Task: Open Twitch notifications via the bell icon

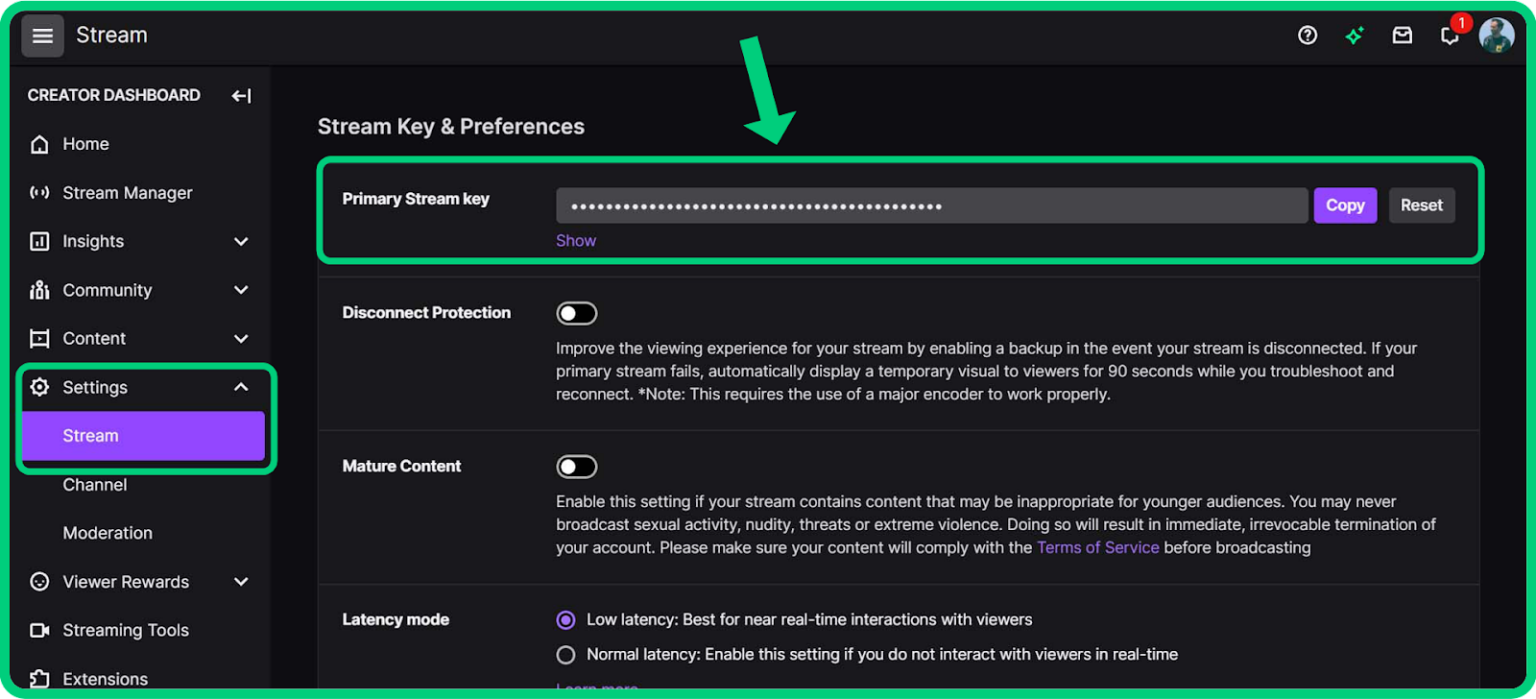Action: pos(1449,35)
